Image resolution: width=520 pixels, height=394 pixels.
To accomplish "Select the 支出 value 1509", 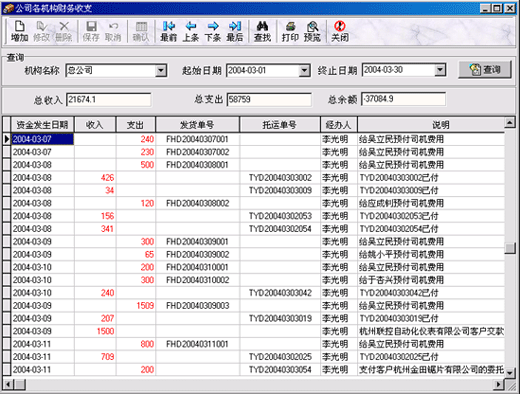I will point(136,306).
